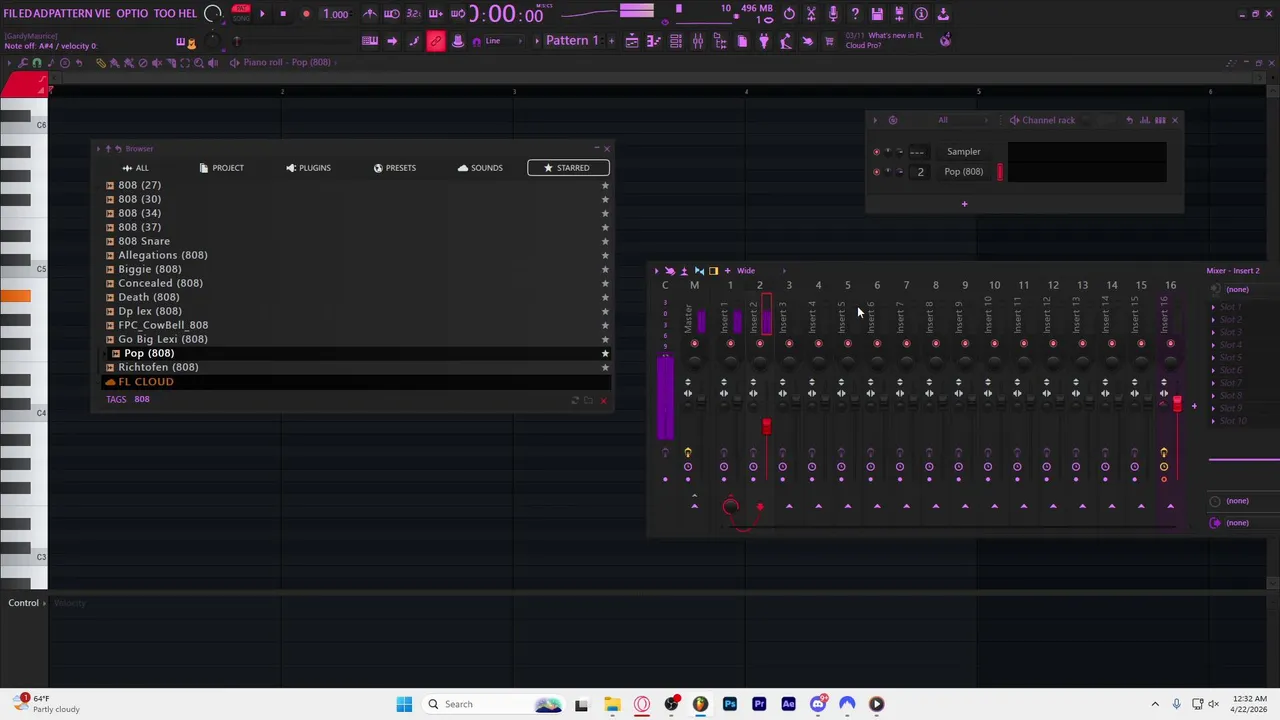The height and width of the screenshot is (720, 1280).
Task: Toggle PAT/SONG mode switch
Action: click(240, 13)
